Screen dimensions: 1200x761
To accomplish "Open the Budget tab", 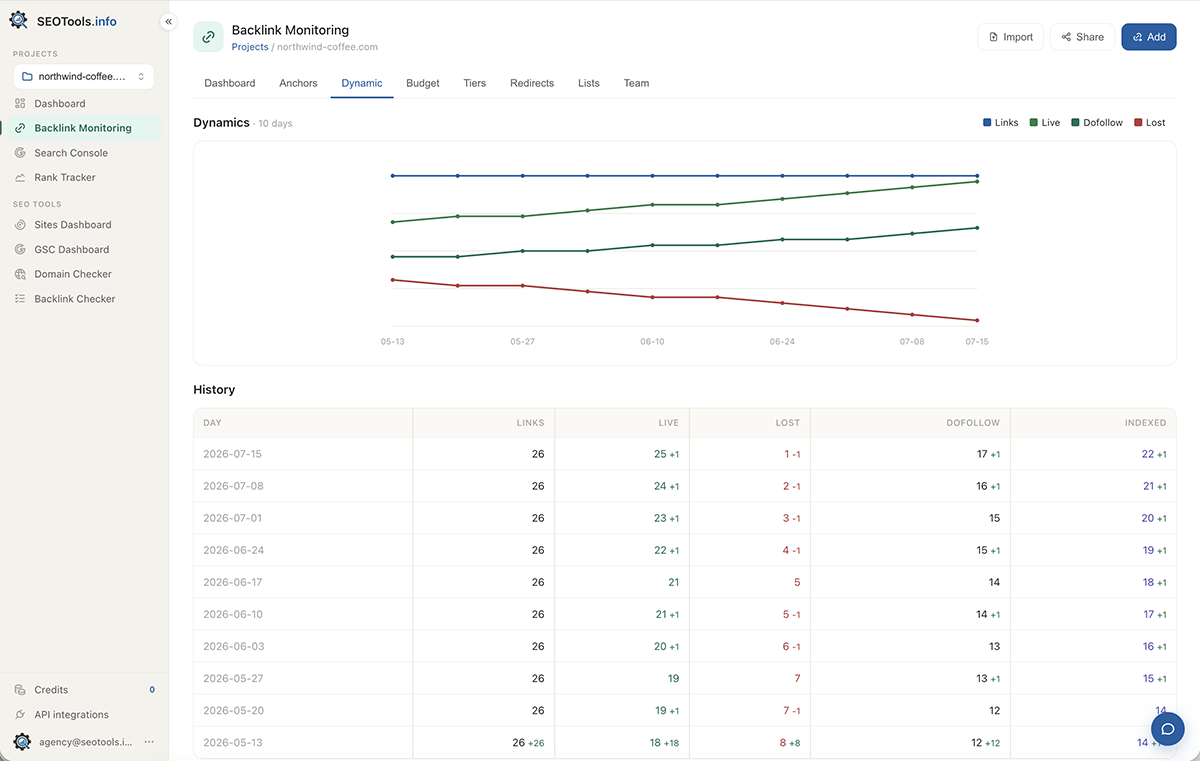I will click(423, 83).
